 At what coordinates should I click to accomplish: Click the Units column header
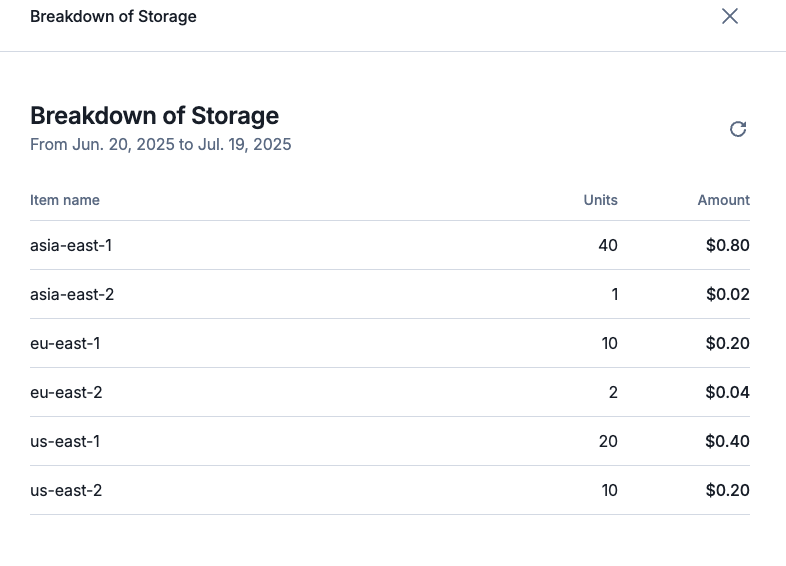[x=600, y=200]
